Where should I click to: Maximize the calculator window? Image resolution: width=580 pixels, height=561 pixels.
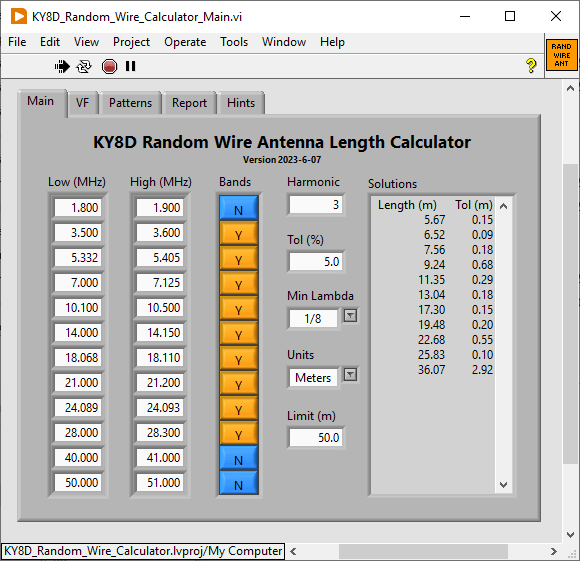tap(510, 16)
